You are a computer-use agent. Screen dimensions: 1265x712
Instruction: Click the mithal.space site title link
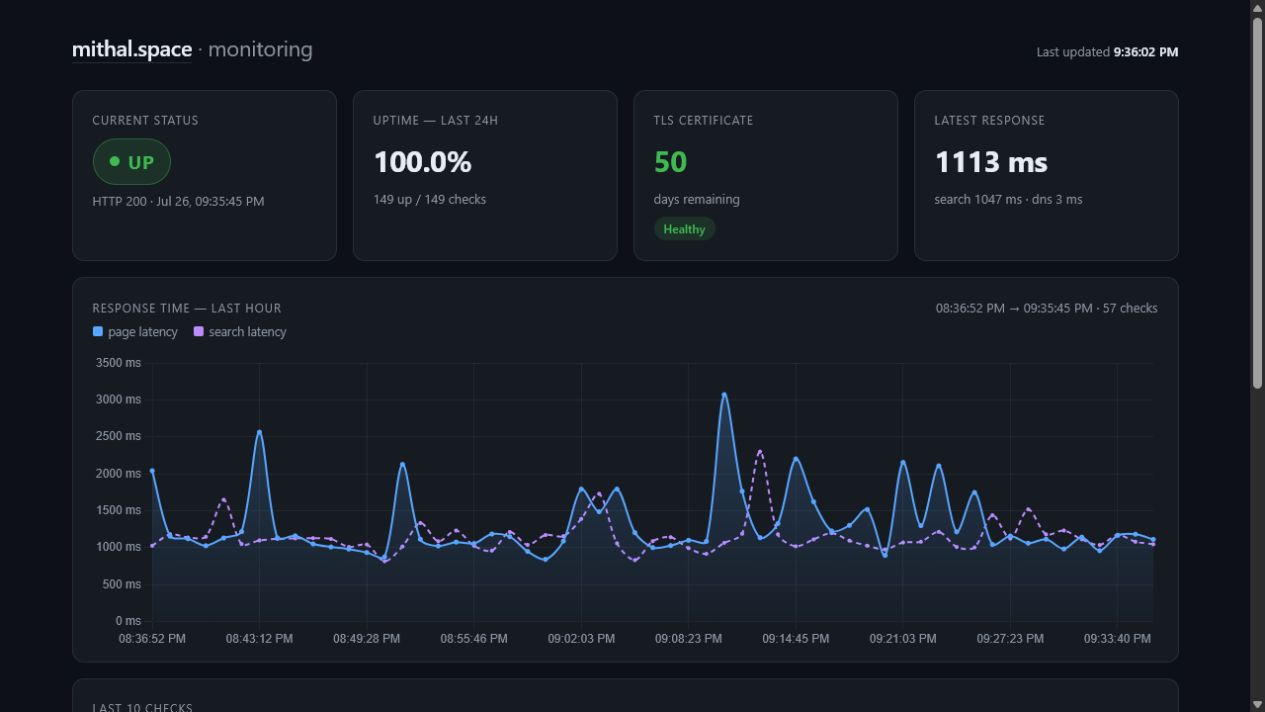click(132, 49)
